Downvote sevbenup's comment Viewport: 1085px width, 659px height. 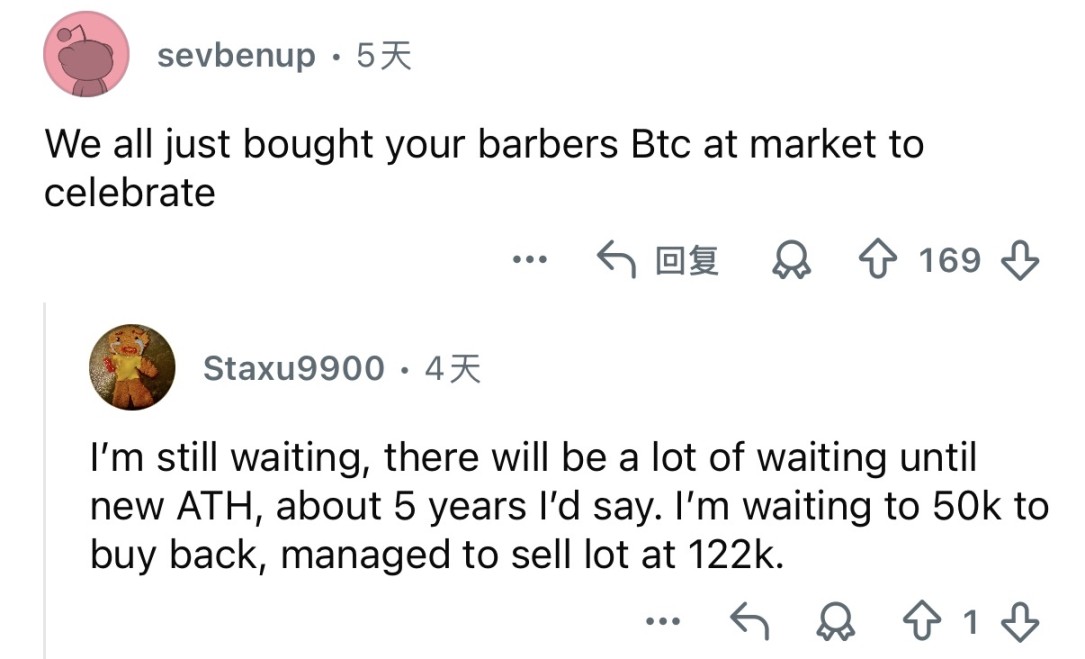pyautogui.click(x=1018, y=260)
